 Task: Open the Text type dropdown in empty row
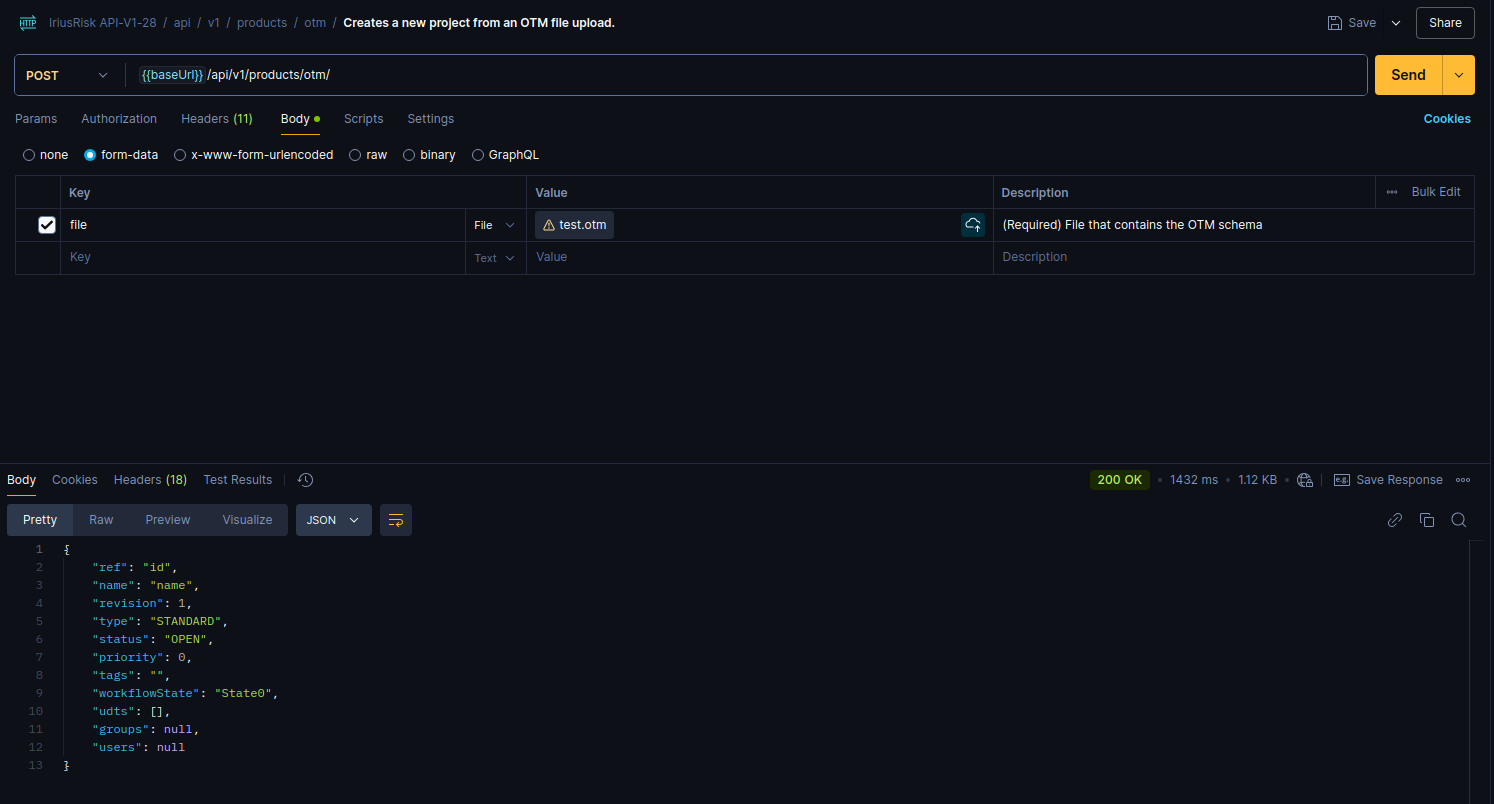click(495, 258)
